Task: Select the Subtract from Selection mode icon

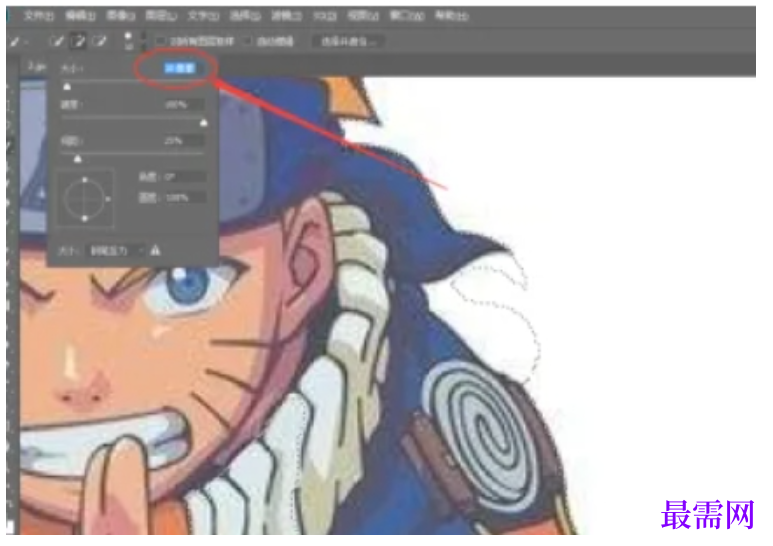Action: (100, 41)
